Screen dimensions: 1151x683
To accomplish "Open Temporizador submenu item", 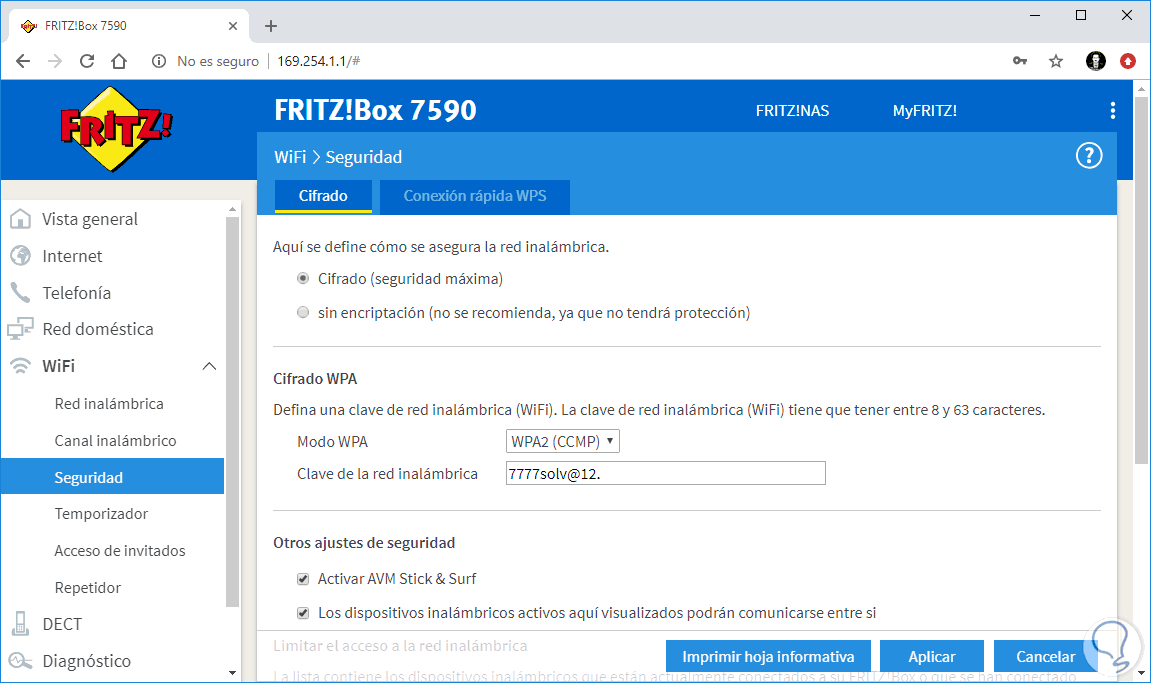I will click(101, 513).
